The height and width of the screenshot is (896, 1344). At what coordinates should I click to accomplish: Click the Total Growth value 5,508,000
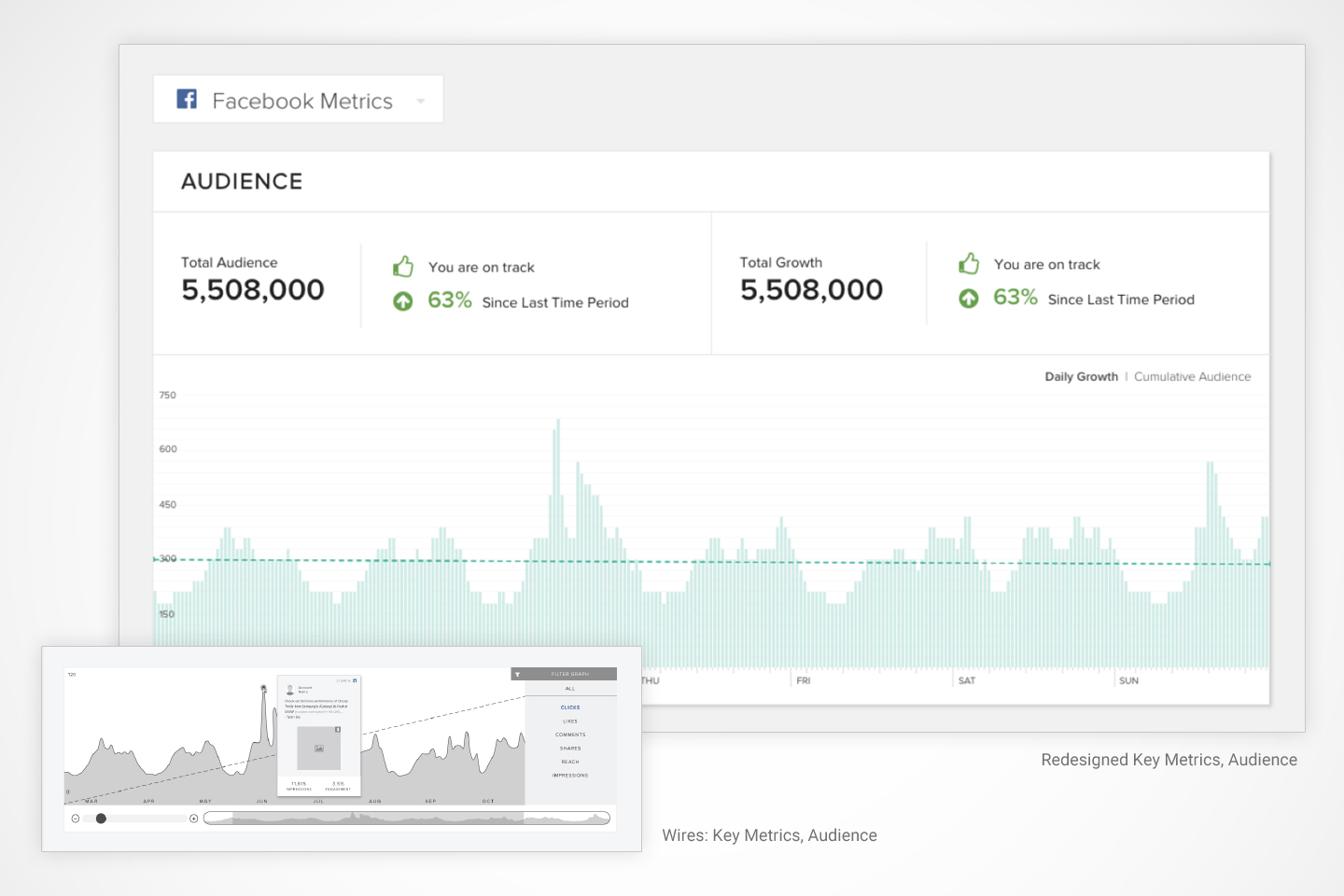(811, 290)
